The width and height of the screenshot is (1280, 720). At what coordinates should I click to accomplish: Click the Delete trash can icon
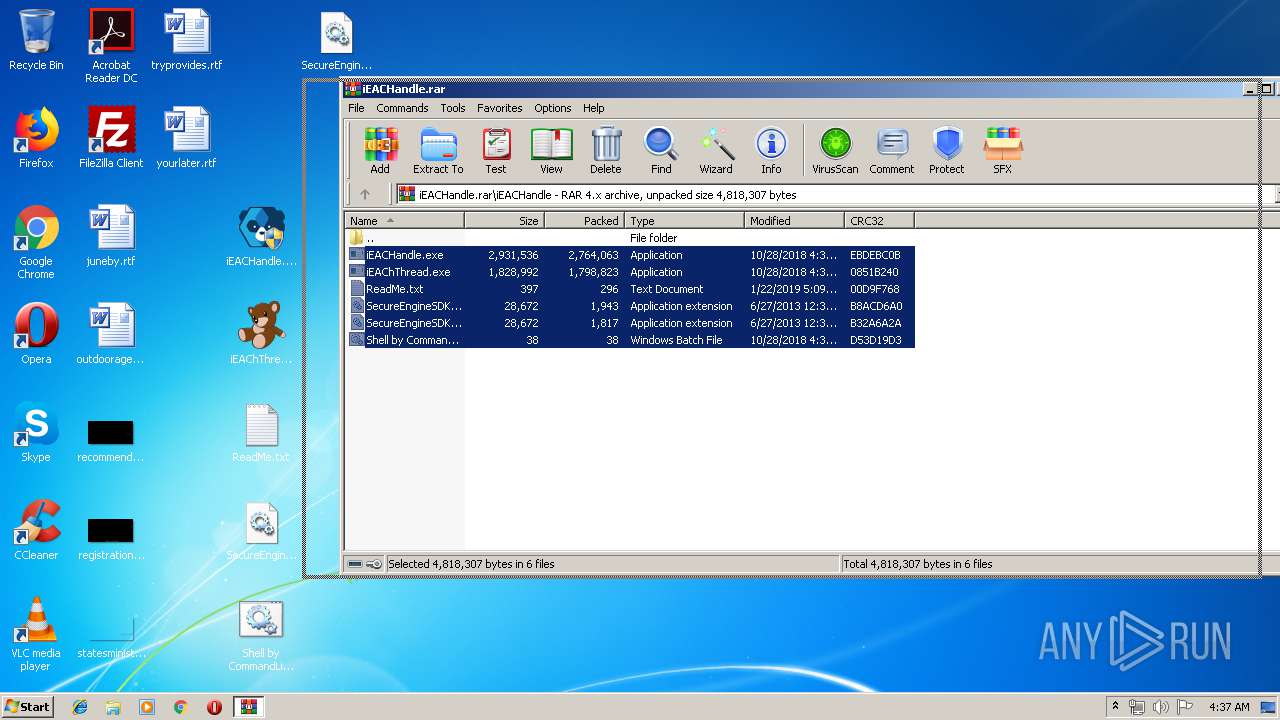605,151
